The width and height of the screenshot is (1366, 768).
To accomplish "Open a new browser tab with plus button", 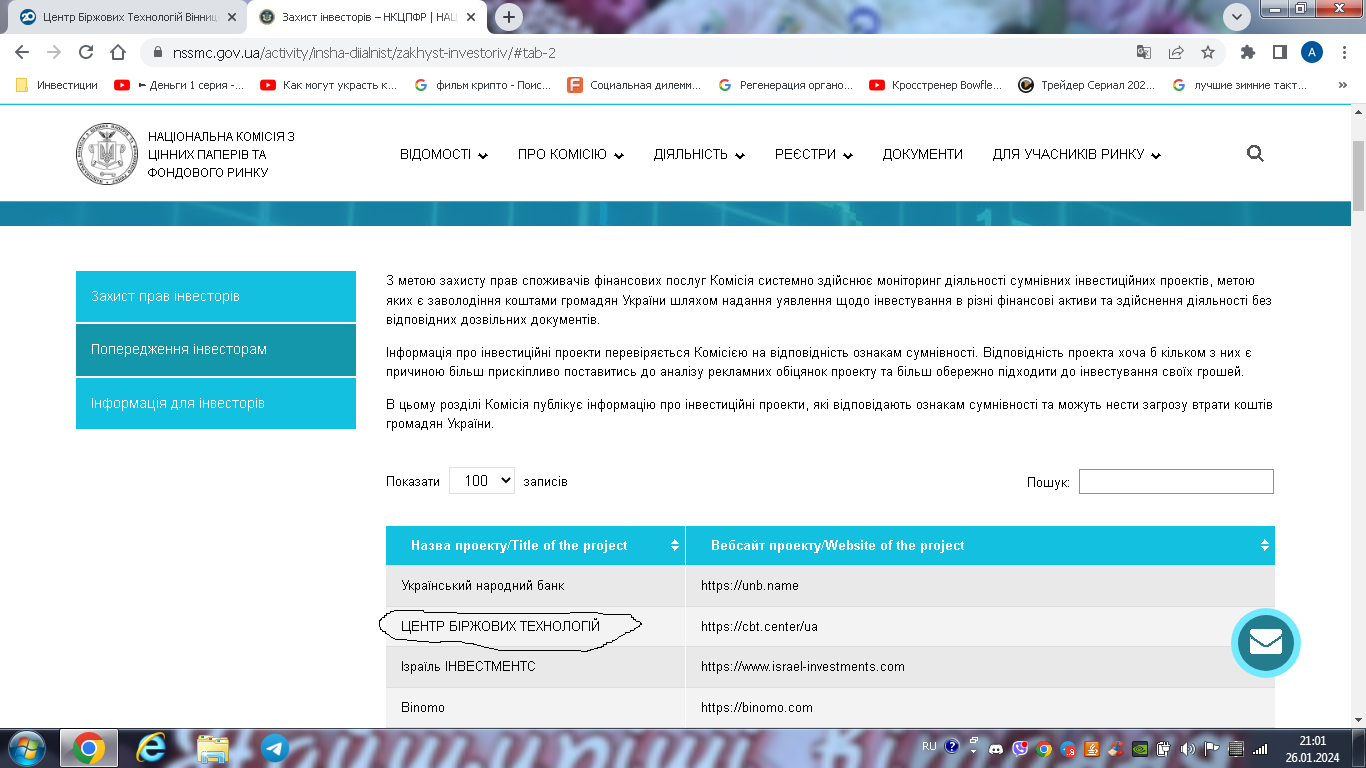I will 509,17.
